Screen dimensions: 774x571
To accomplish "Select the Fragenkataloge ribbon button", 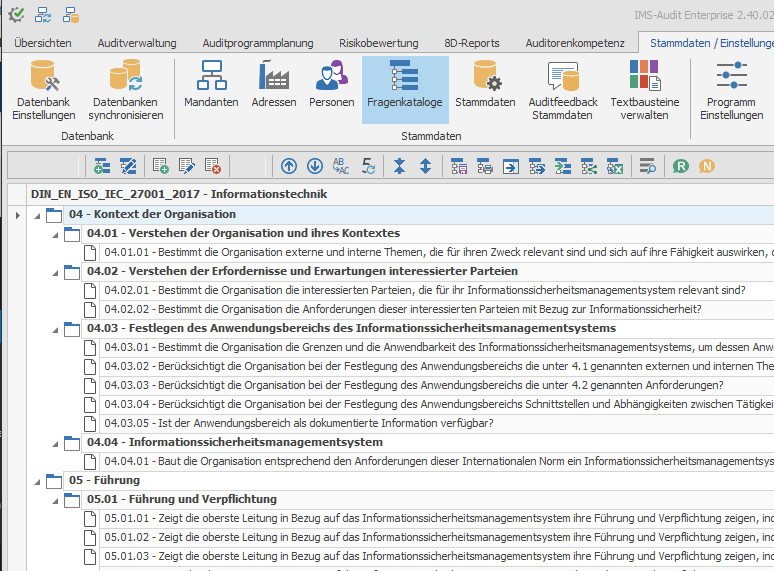I will [x=405, y=89].
